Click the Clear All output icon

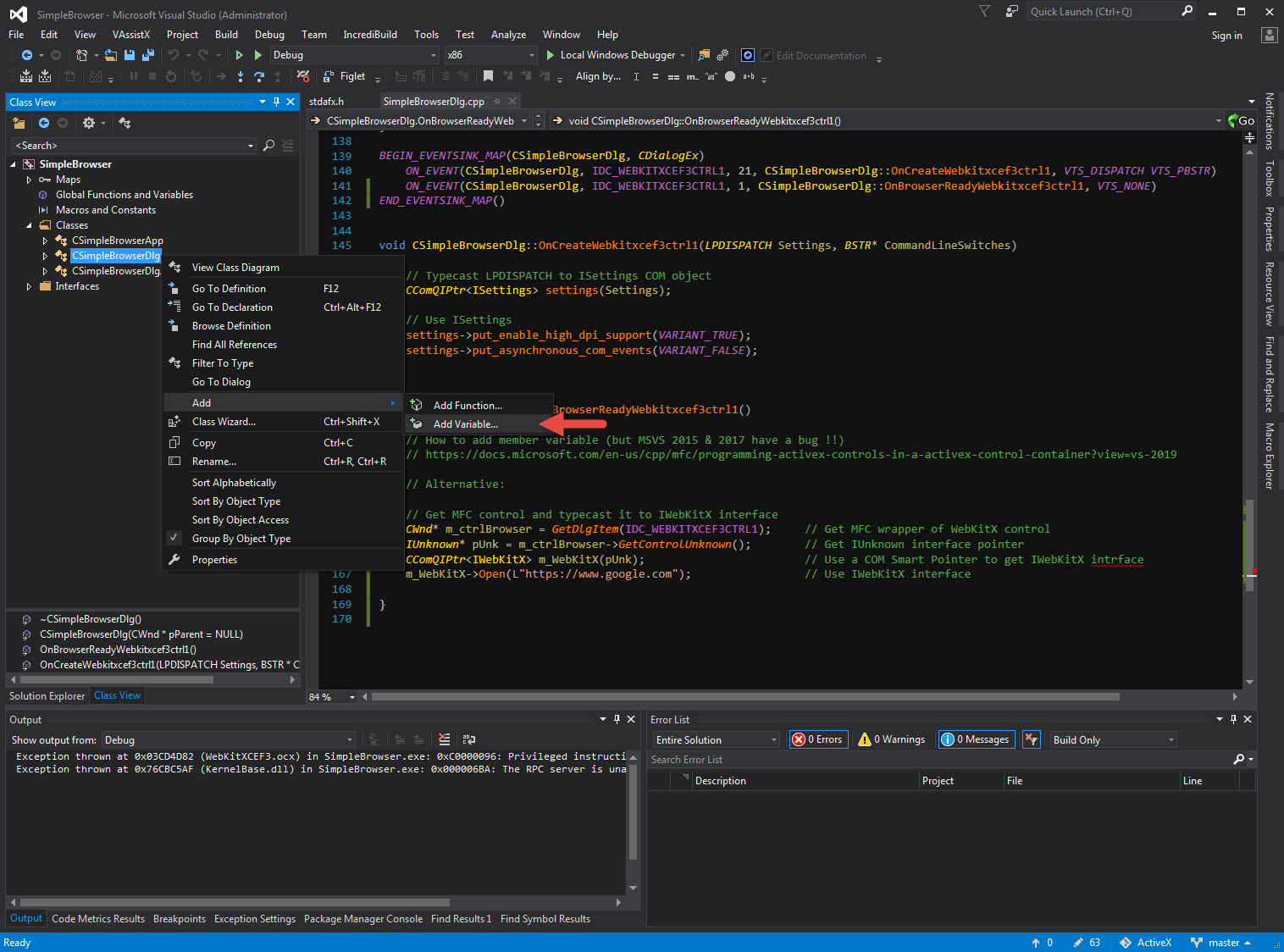pos(444,739)
